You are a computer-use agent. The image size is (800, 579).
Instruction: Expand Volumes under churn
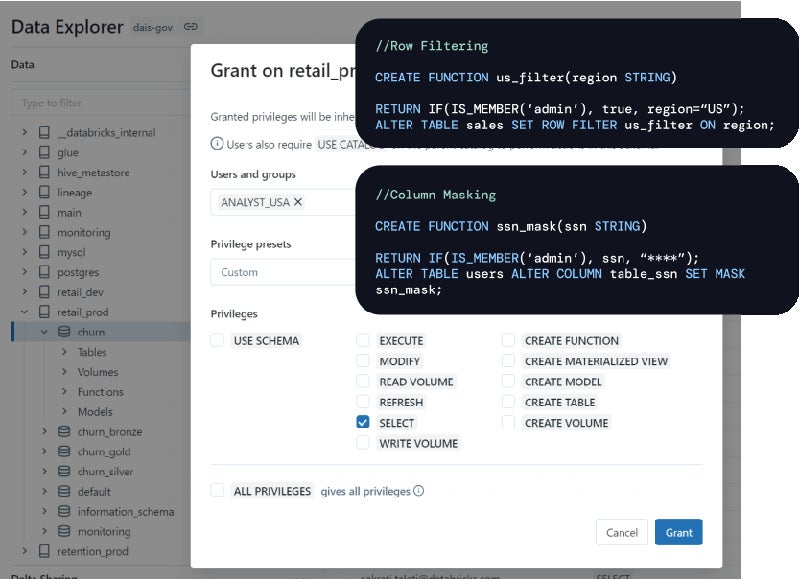[x=64, y=371]
